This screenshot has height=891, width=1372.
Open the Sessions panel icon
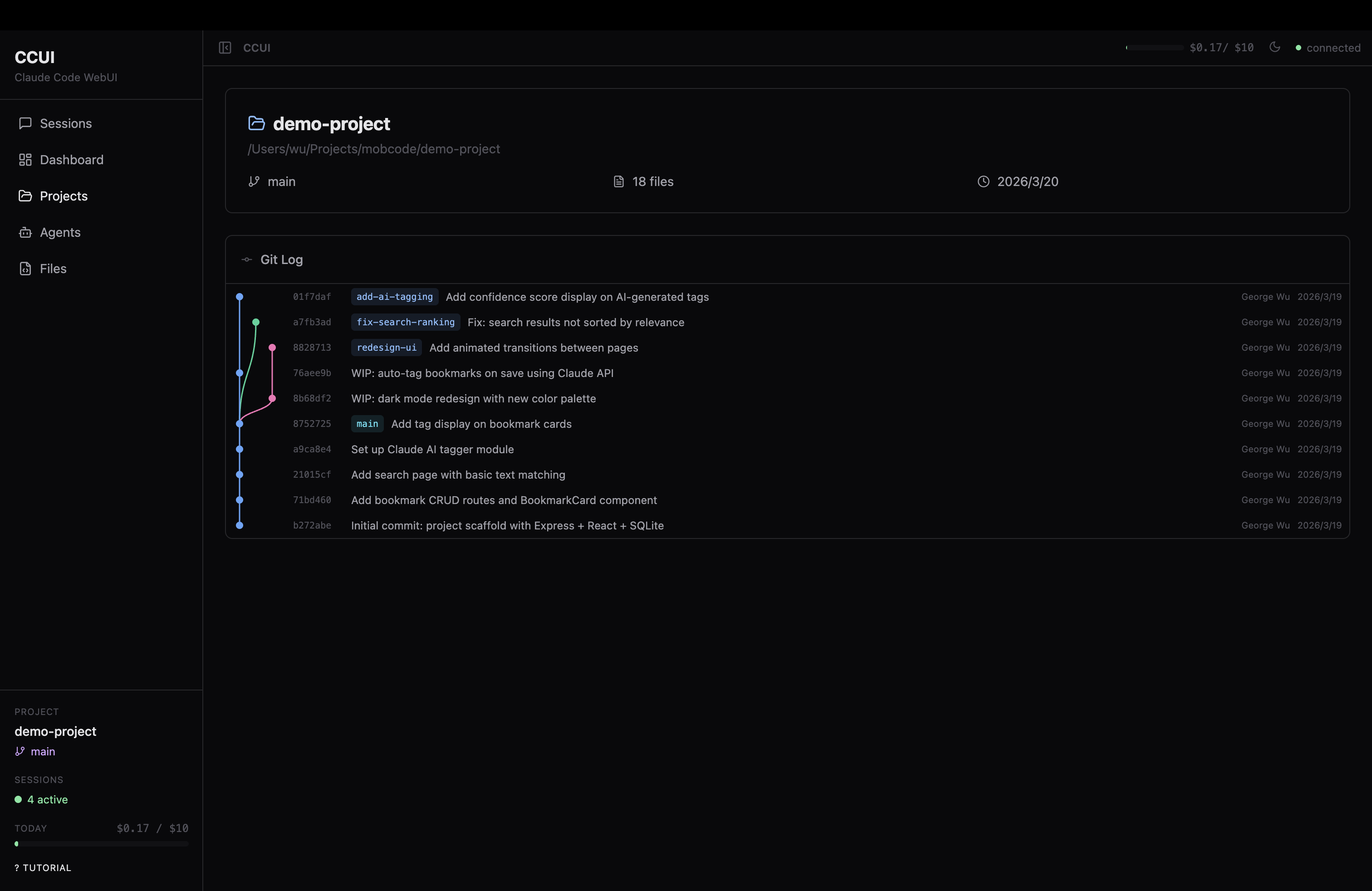point(25,123)
